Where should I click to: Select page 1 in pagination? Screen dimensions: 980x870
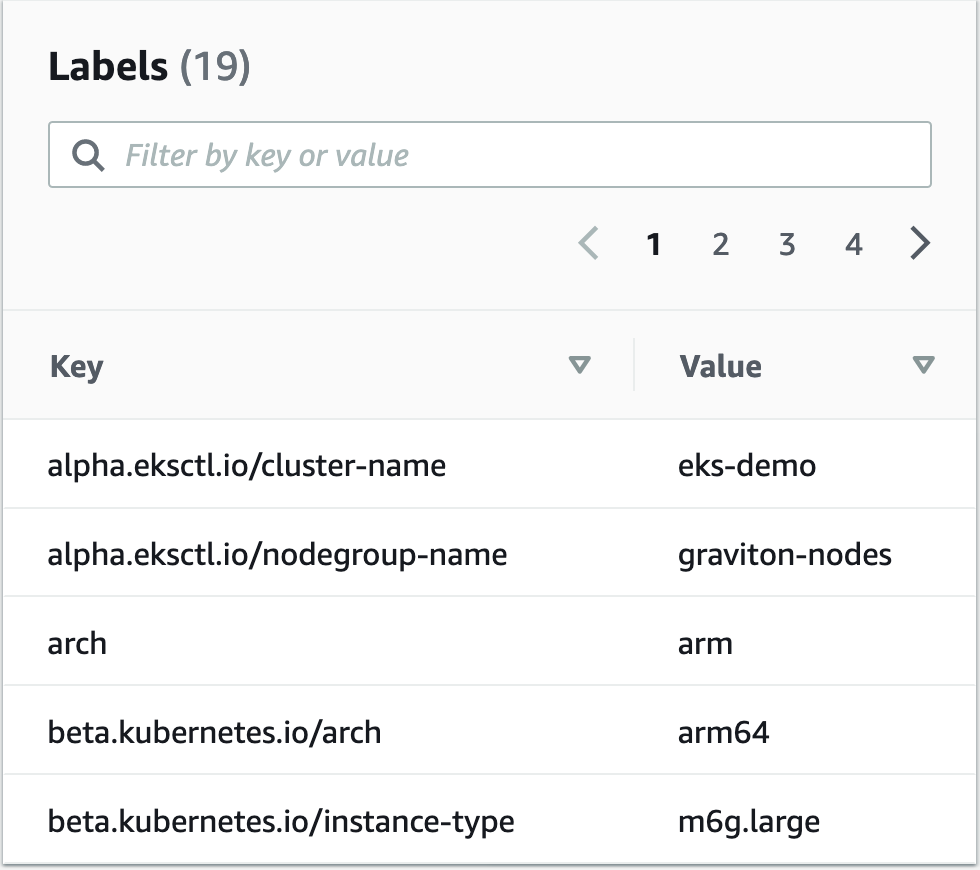point(654,244)
